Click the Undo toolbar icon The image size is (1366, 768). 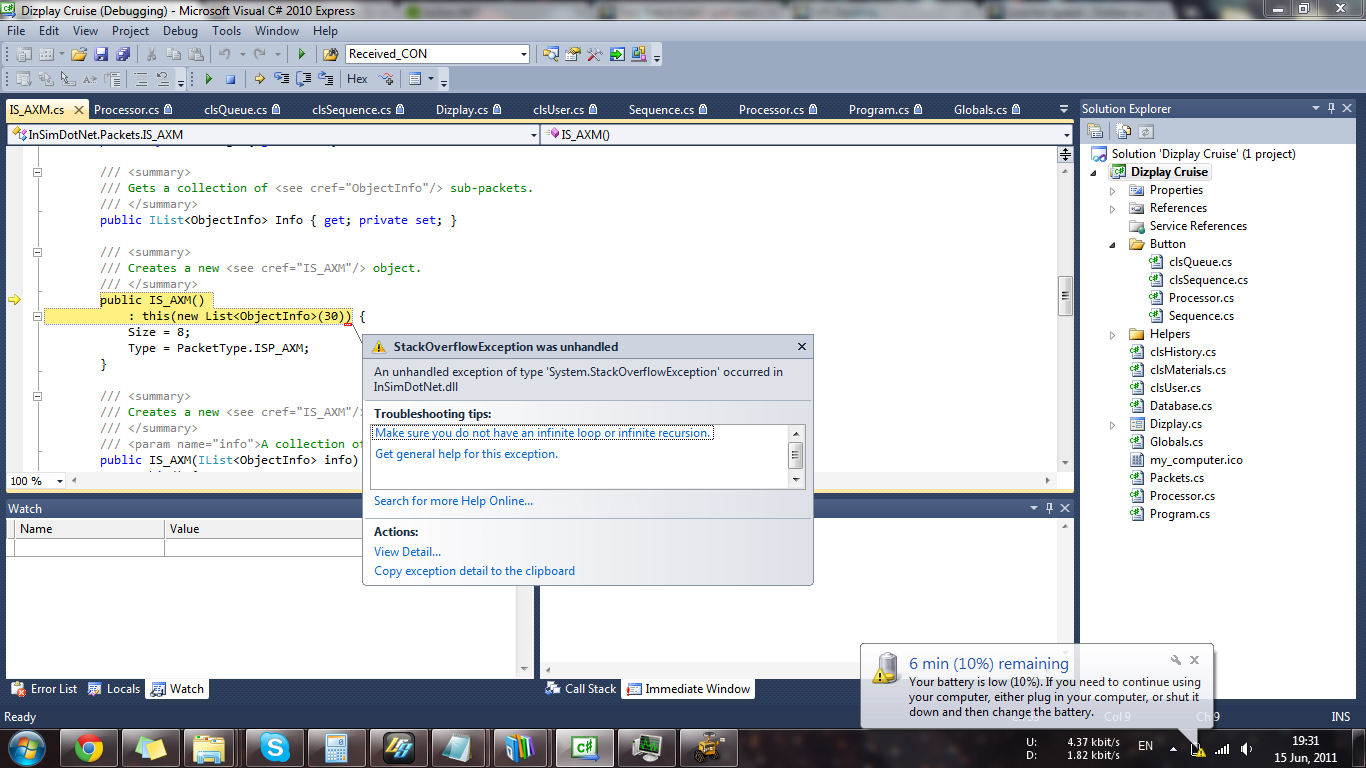[225, 54]
